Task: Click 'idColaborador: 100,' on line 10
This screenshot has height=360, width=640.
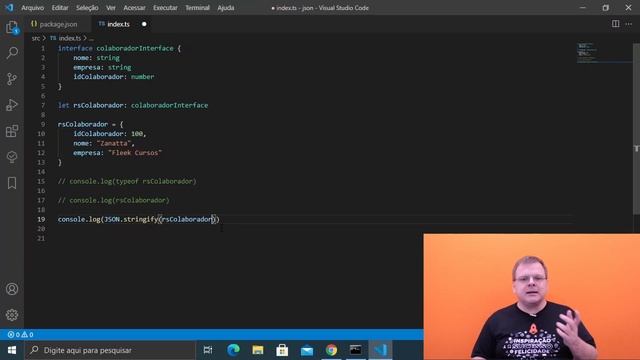Action: pos(109,133)
